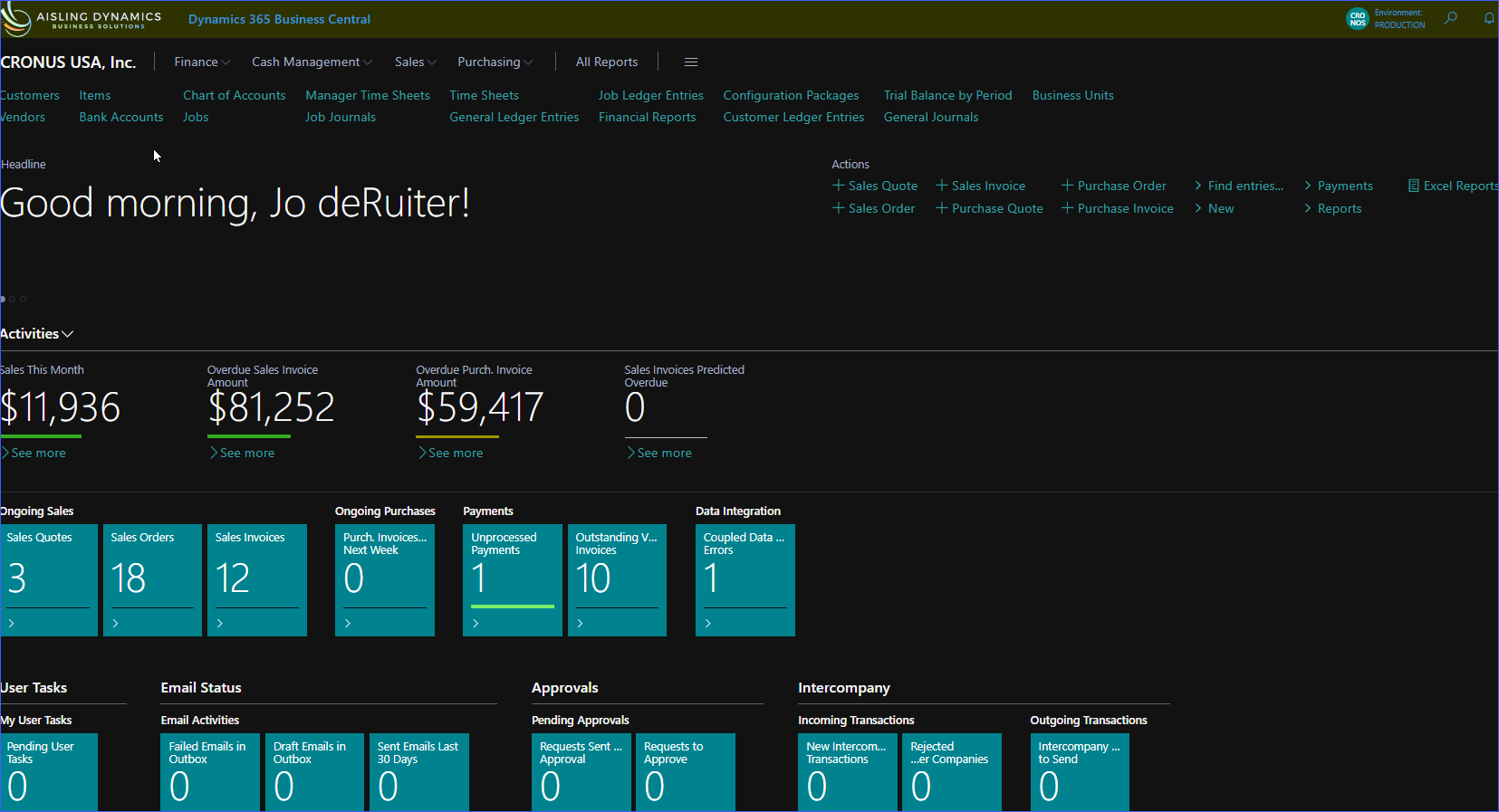Open Job Ledger Entries link
The height and width of the screenshot is (812, 1499).
coord(651,95)
